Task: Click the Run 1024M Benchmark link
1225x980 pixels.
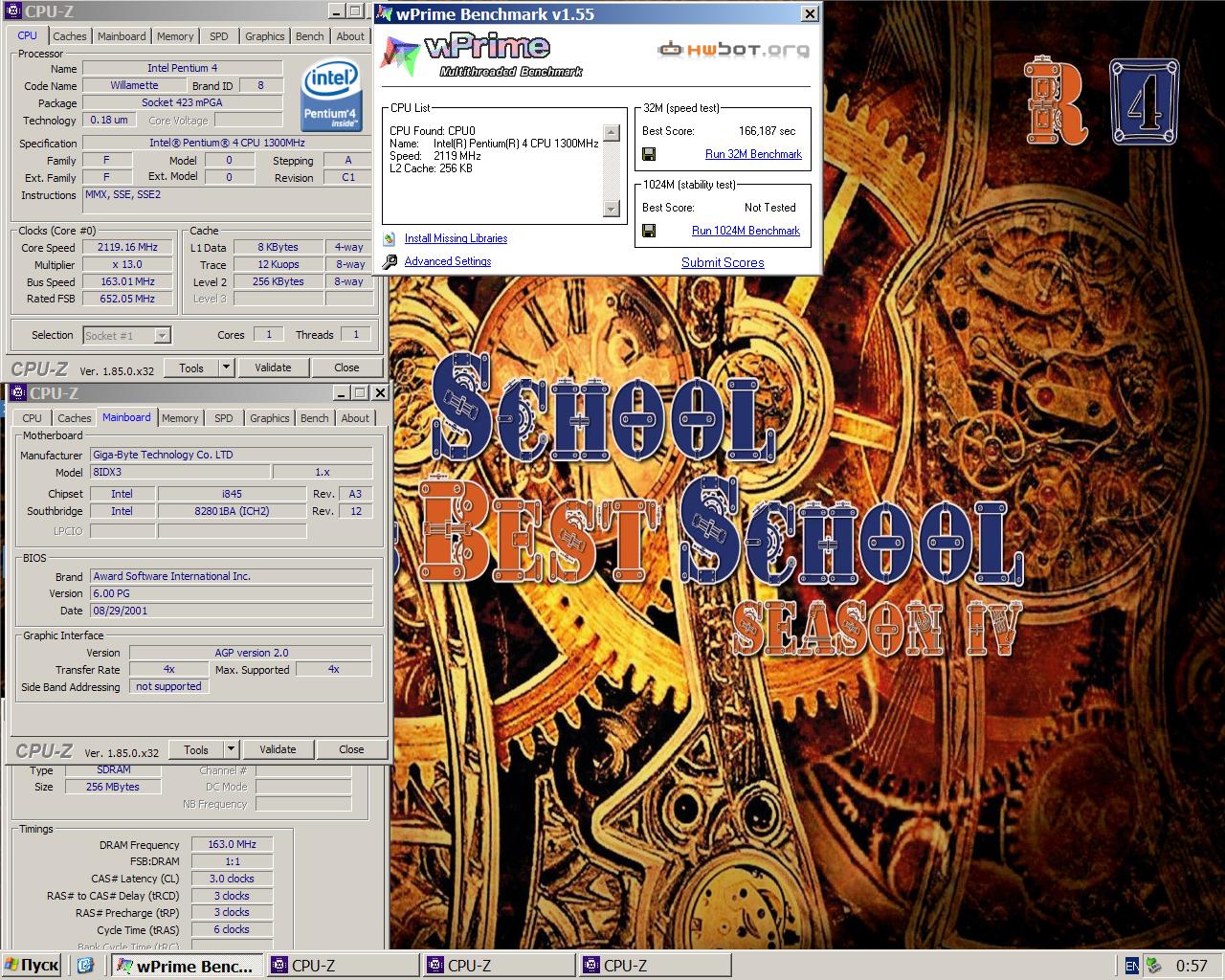Action: pos(746,231)
